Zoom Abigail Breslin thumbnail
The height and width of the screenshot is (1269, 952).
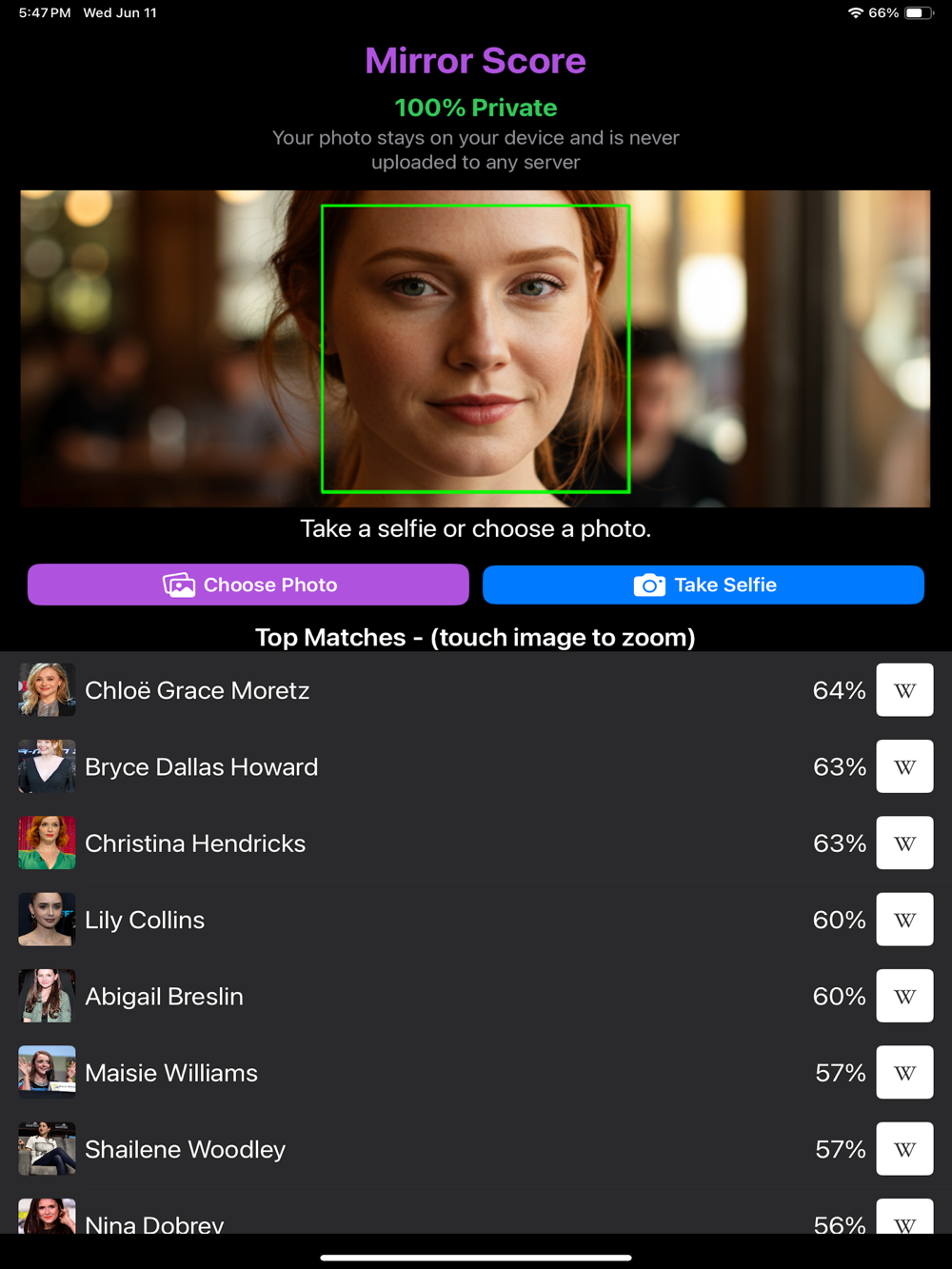pos(47,996)
